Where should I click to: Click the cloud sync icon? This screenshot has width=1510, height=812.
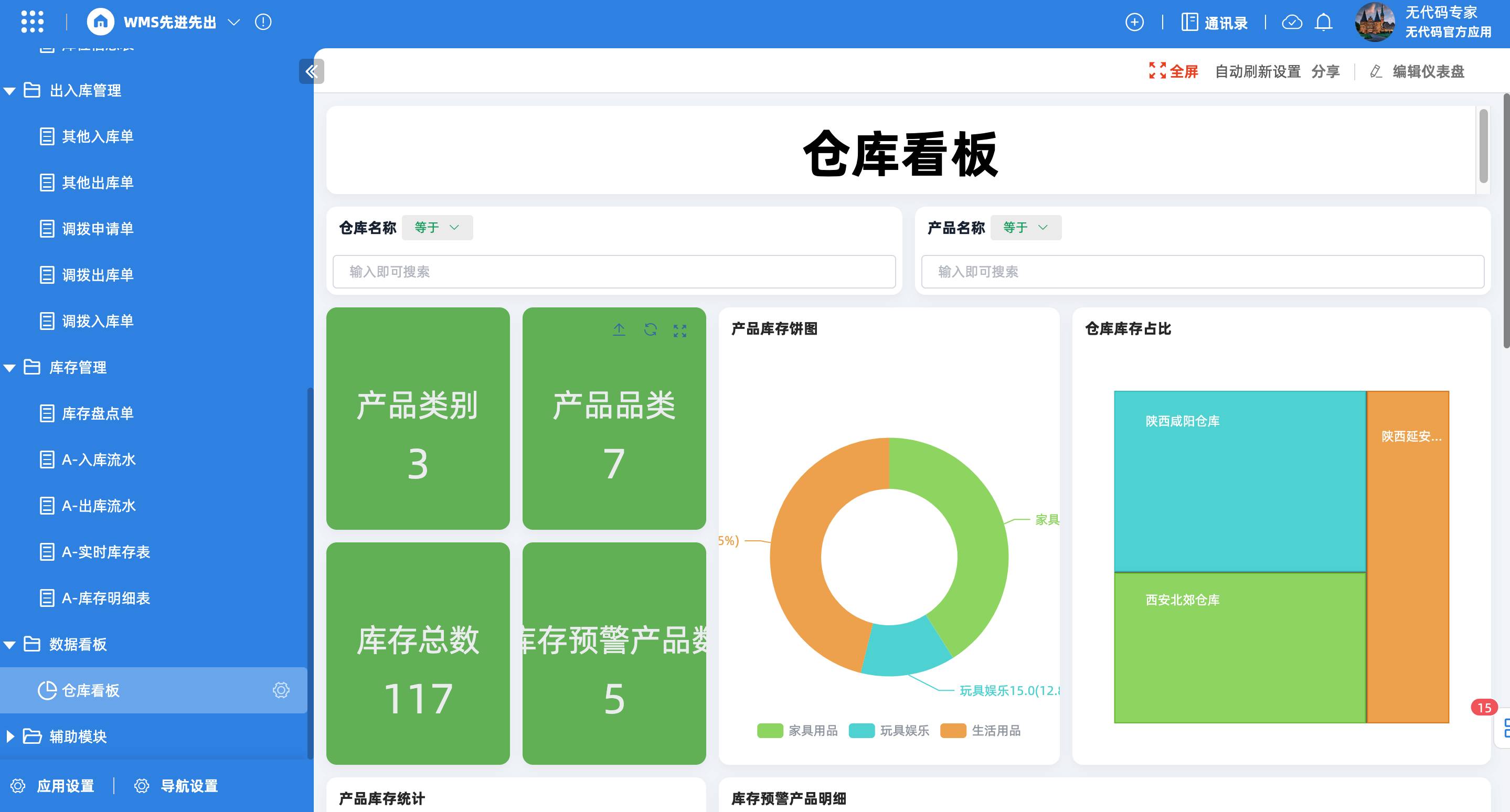1292,22
